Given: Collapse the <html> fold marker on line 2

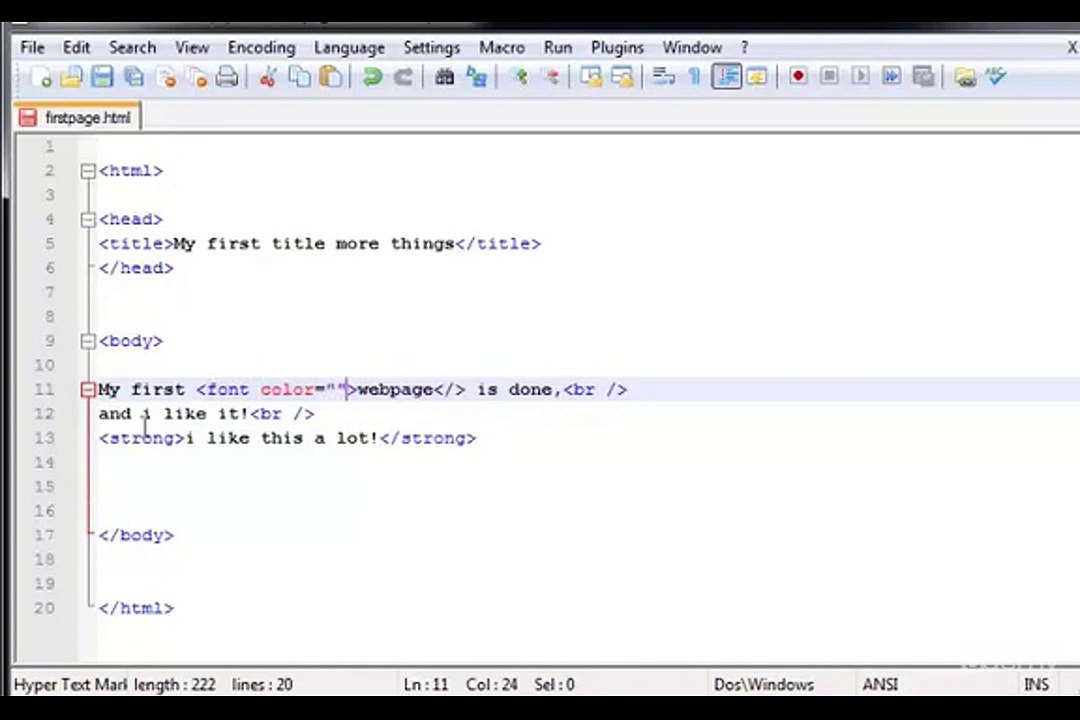Looking at the screenshot, I should point(88,171).
